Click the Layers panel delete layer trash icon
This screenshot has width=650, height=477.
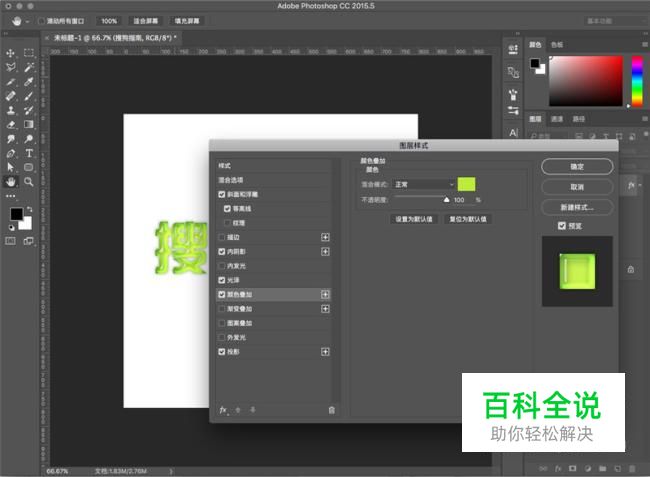(x=632, y=469)
